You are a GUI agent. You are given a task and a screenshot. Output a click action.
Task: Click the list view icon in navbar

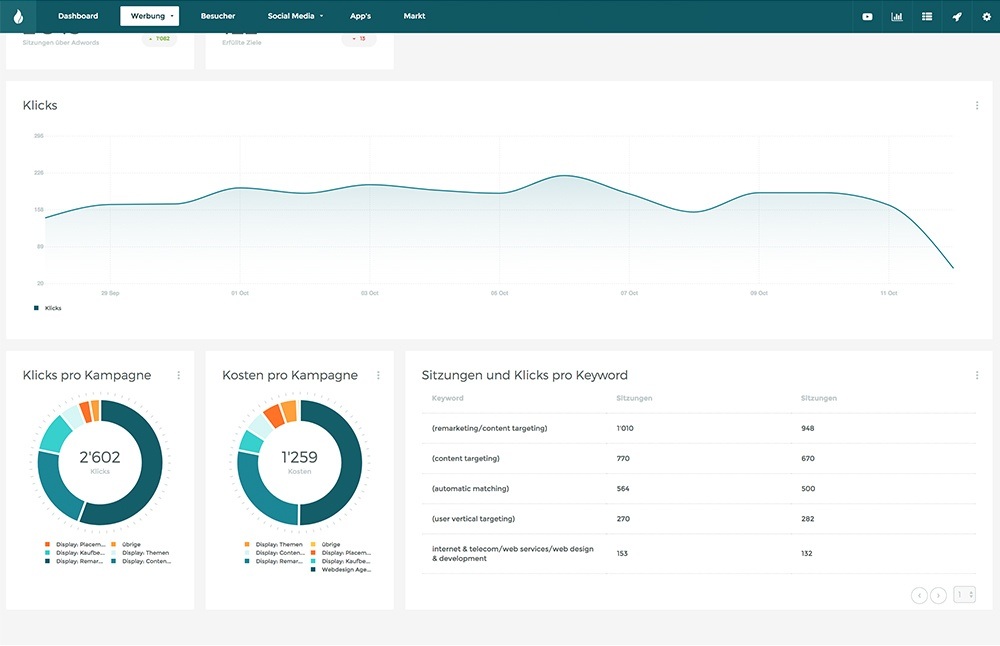[x=927, y=17]
